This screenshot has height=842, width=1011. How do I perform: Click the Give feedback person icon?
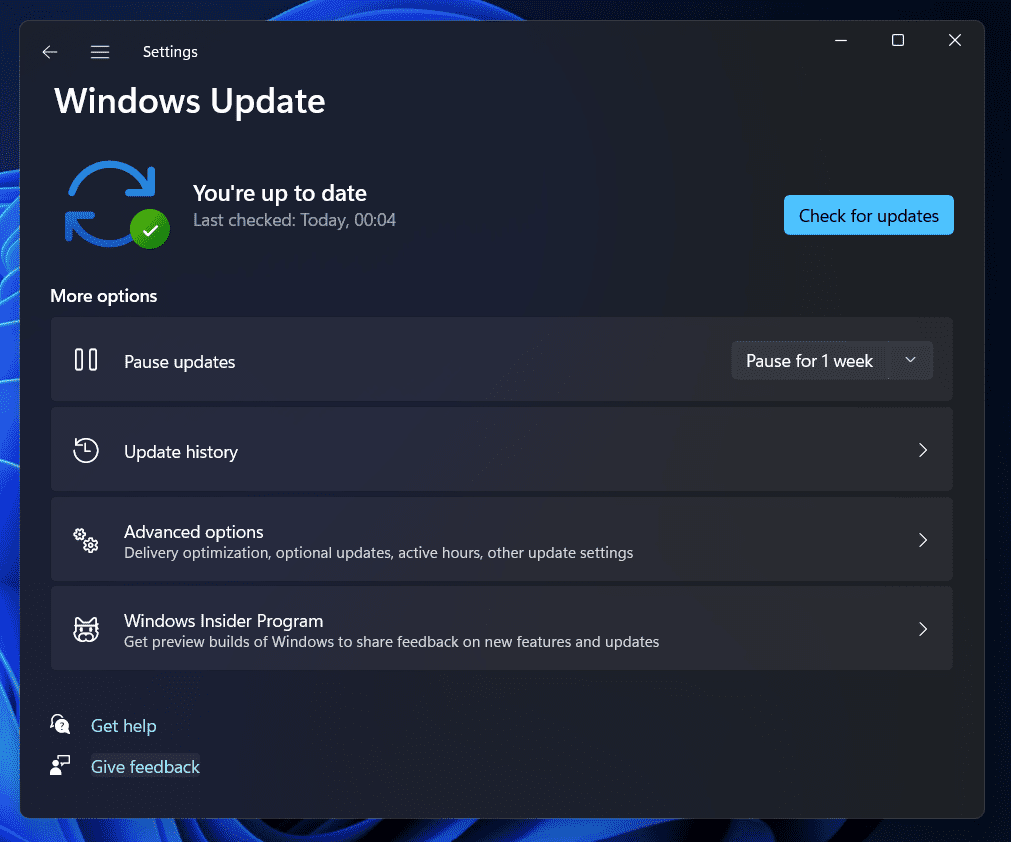[x=60, y=765]
